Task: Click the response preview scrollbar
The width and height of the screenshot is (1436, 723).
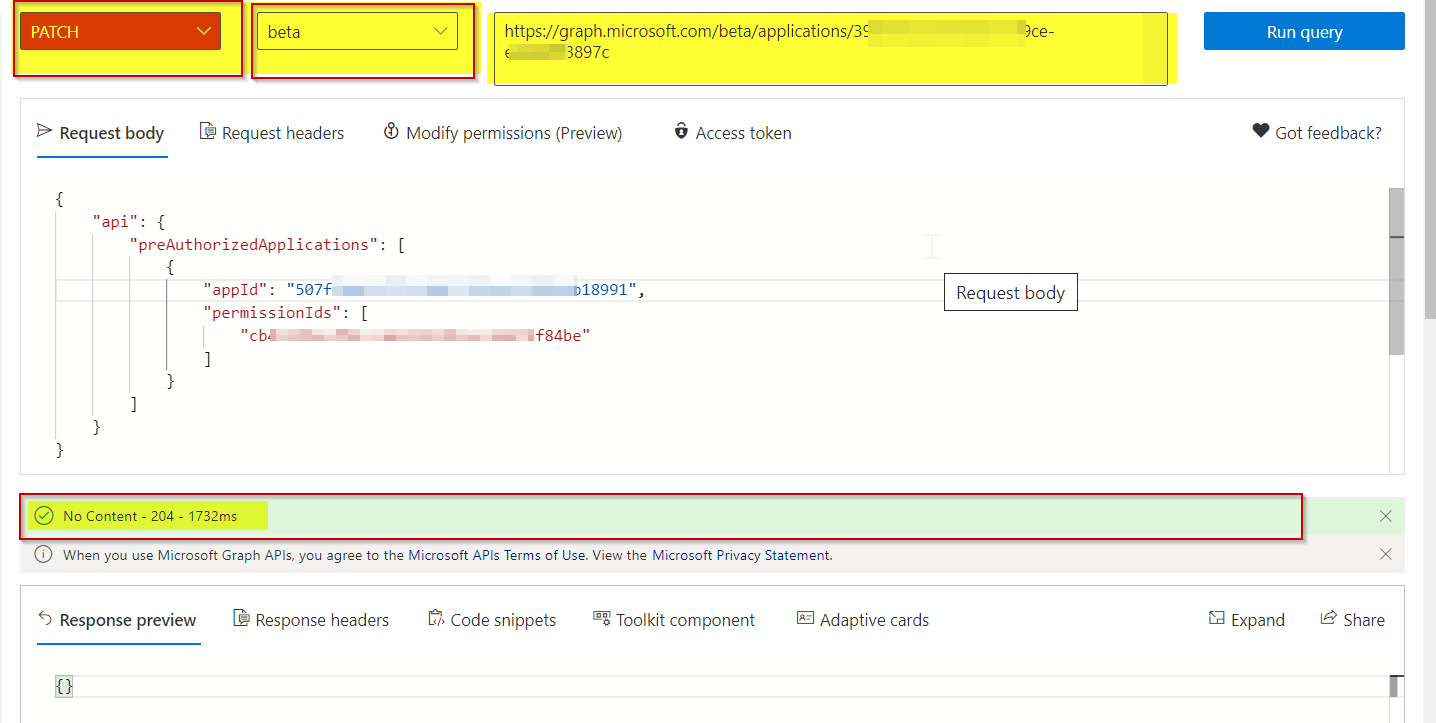Action: 1396,686
